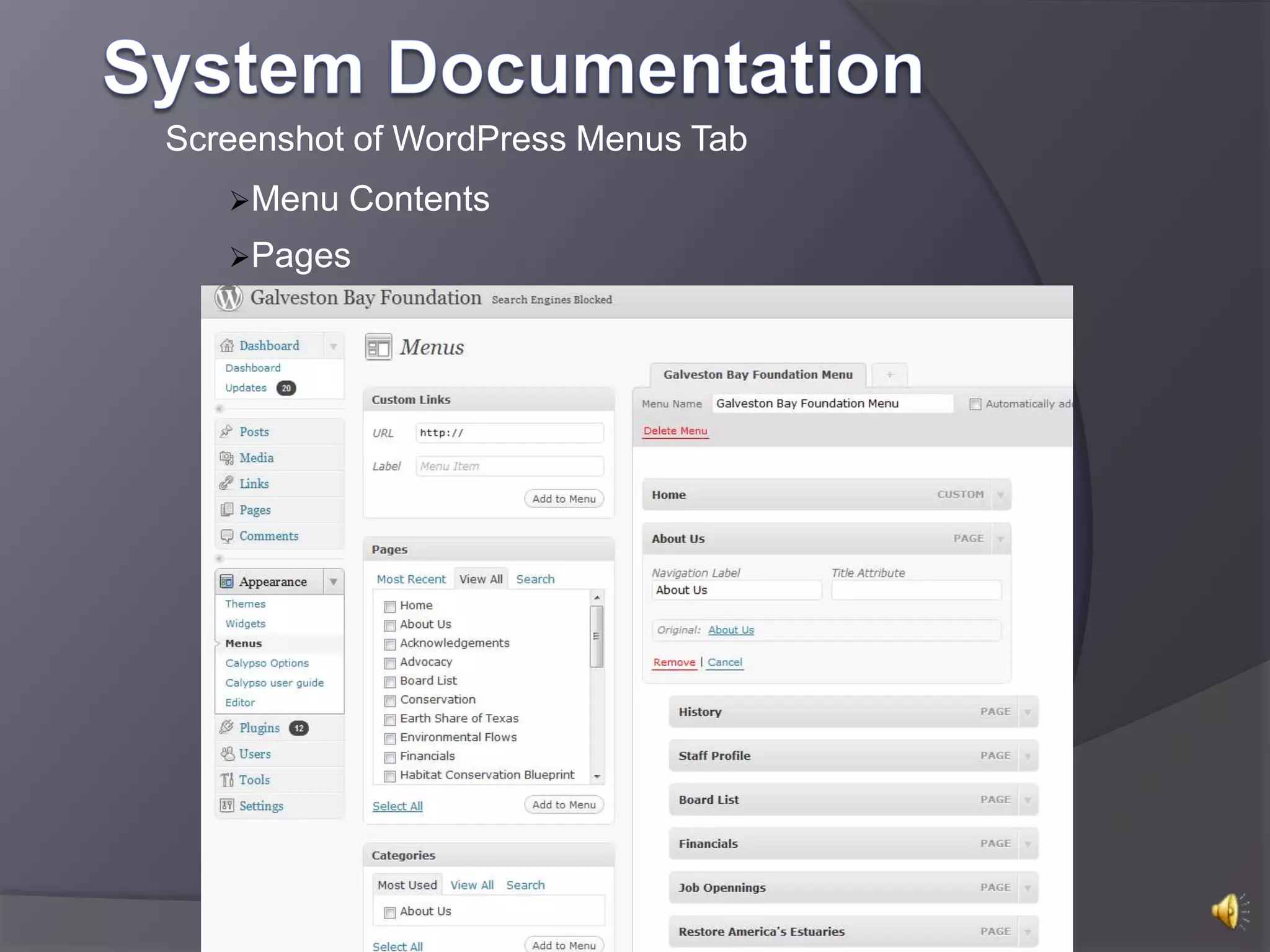Image resolution: width=1270 pixels, height=952 pixels.
Task: Open the Categories Search tab
Action: [525, 885]
